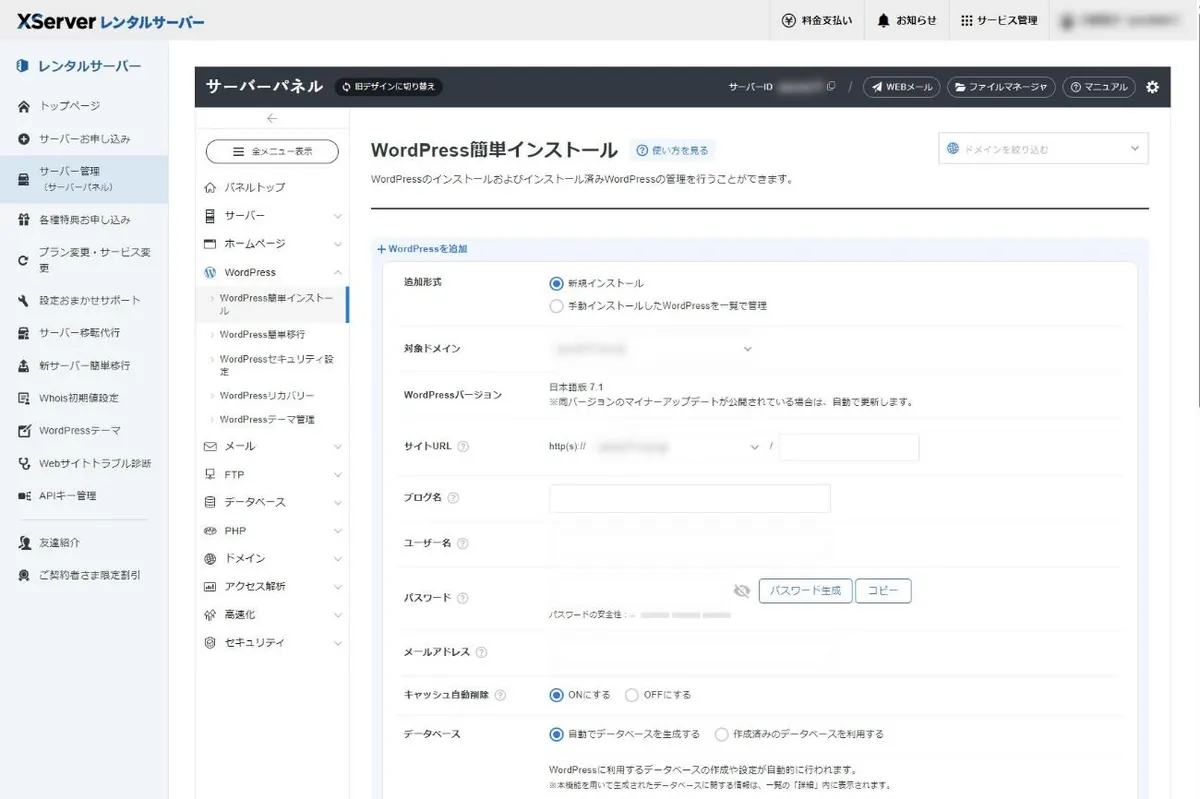Viewport: 1200px width, 799px height.
Task: Open お知らせ notifications bell
Action: coord(907,20)
